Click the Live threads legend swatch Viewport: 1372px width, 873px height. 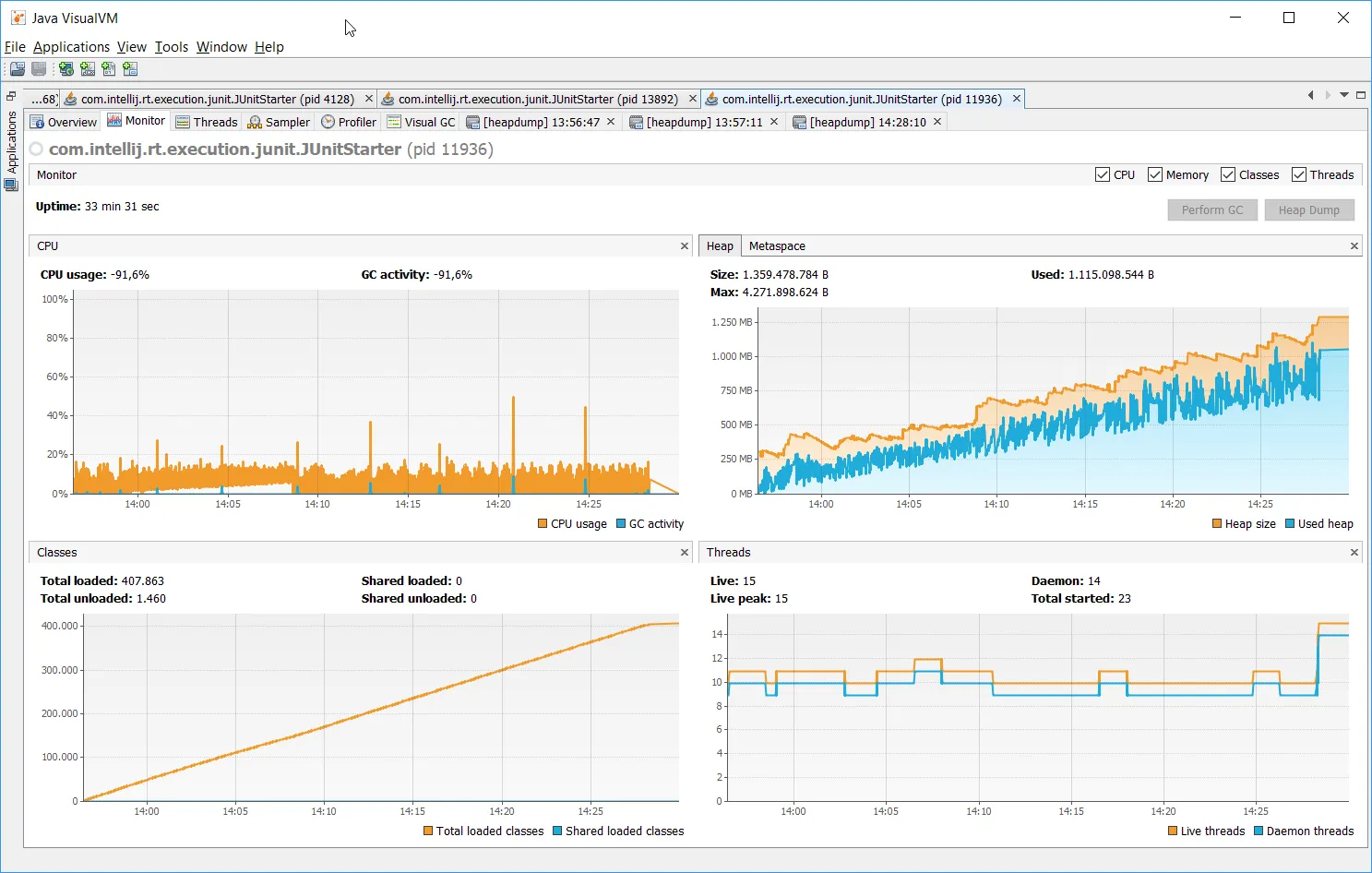click(x=1173, y=831)
